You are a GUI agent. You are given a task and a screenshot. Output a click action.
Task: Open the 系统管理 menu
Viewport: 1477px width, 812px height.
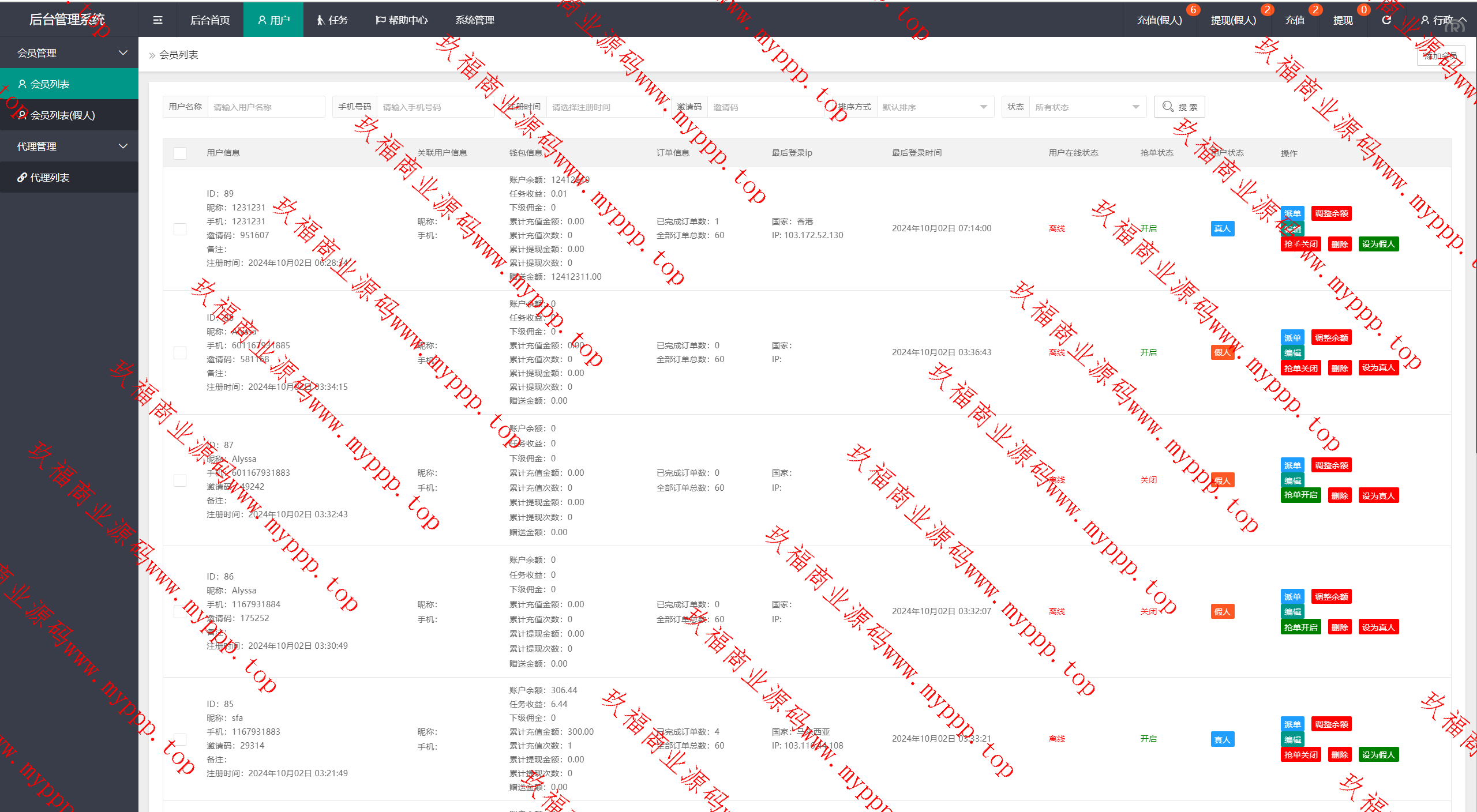[474, 20]
